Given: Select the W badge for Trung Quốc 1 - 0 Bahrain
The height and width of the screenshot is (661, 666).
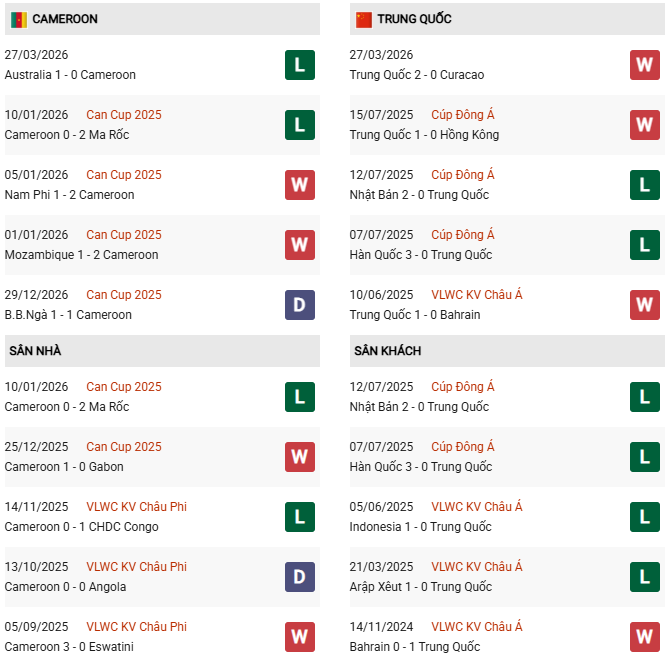Looking at the screenshot, I should [x=644, y=305].
